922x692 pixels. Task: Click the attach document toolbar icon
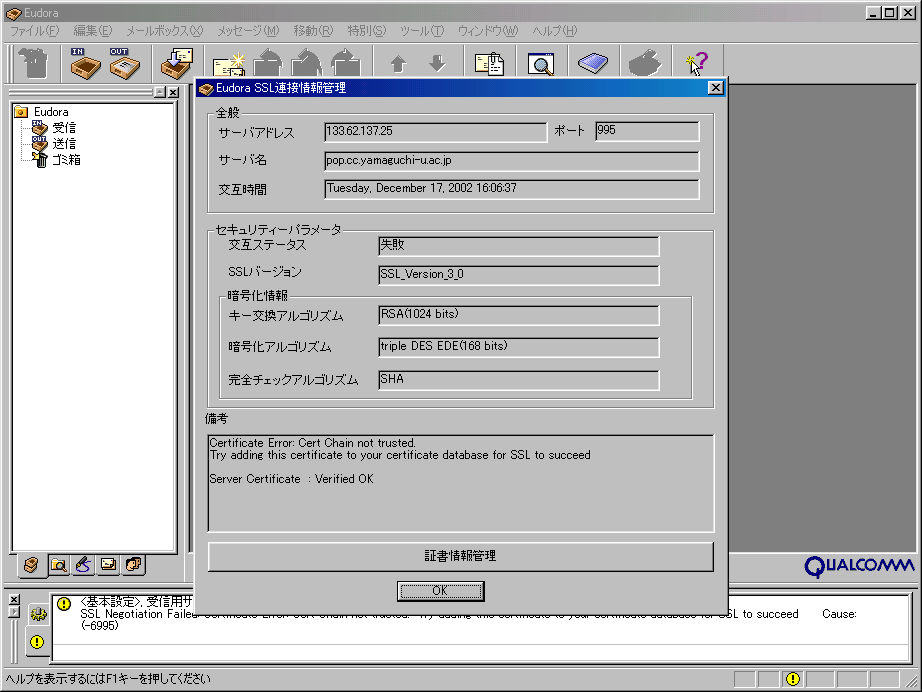[x=489, y=63]
